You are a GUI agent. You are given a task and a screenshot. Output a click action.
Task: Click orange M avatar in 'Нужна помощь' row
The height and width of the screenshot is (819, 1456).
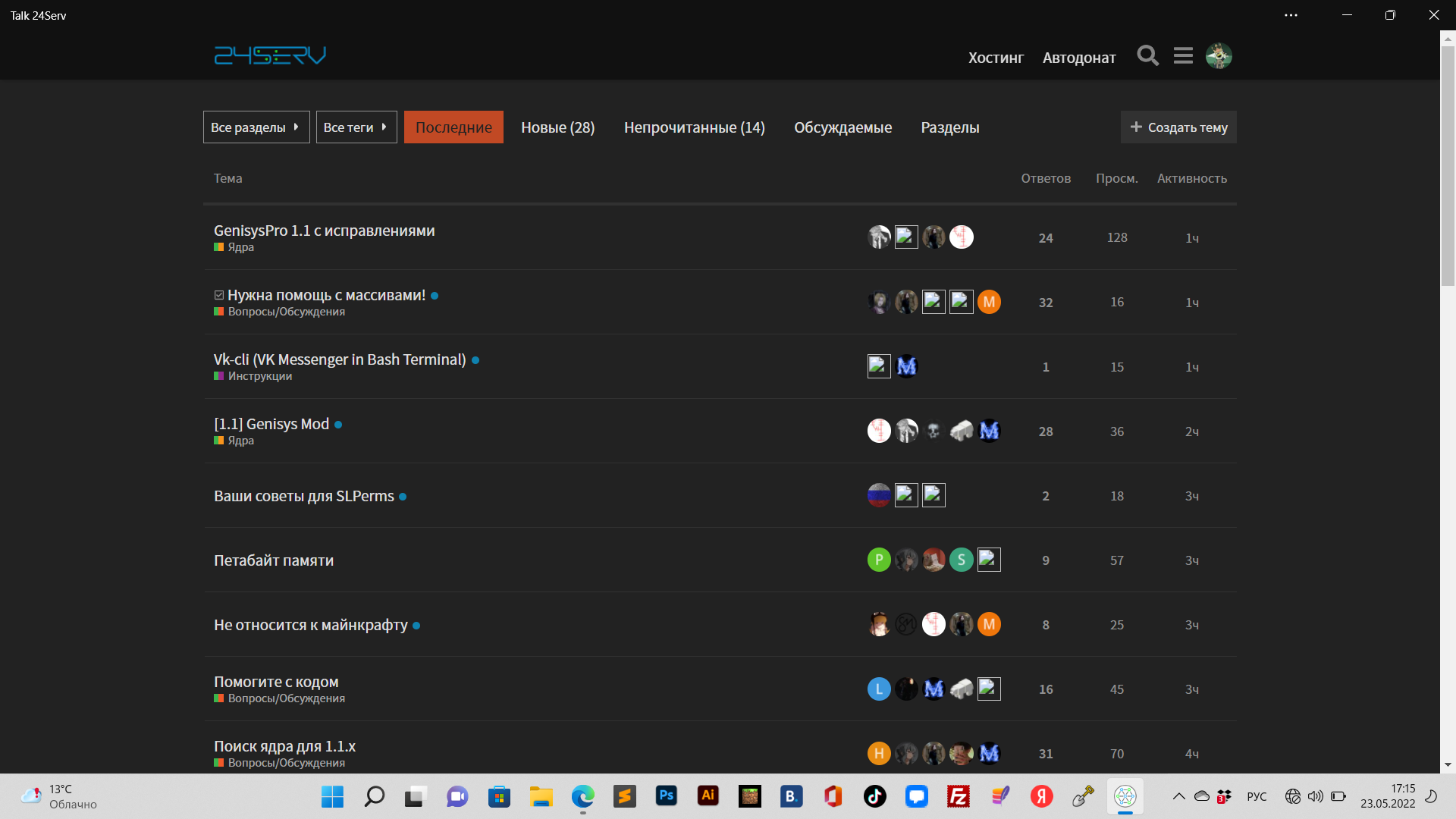point(989,302)
